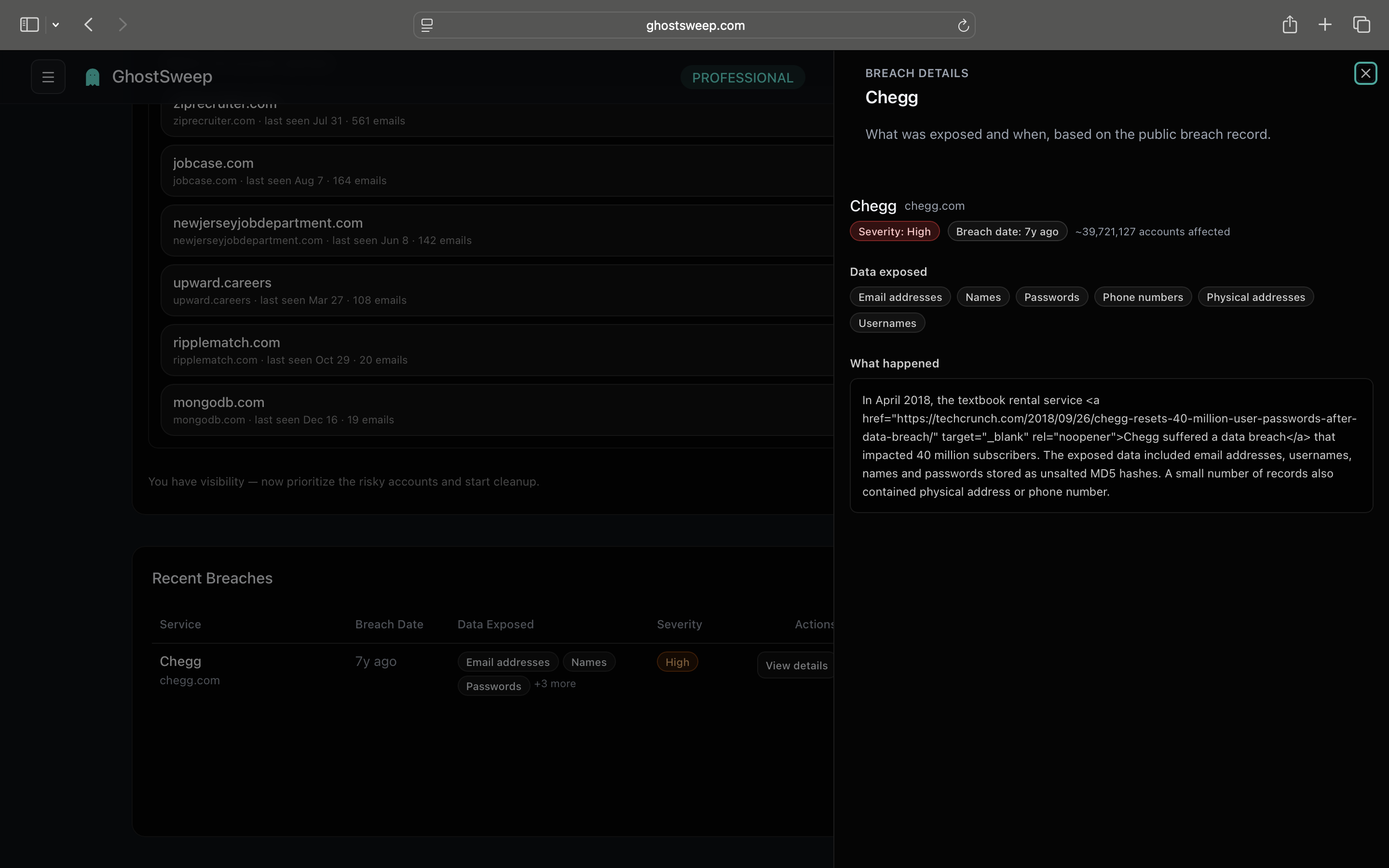Toggle Safari sidebar icon
The image size is (1389, 868).
29,25
